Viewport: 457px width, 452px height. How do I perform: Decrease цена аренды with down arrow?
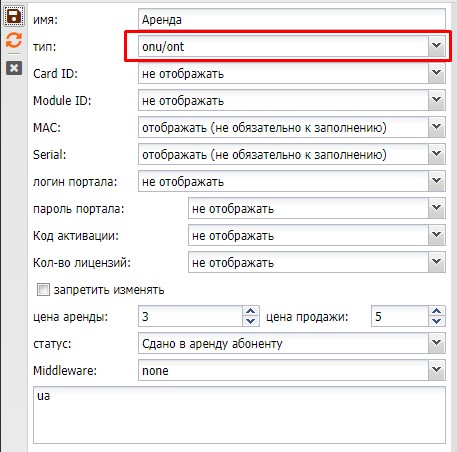[x=251, y=321]
